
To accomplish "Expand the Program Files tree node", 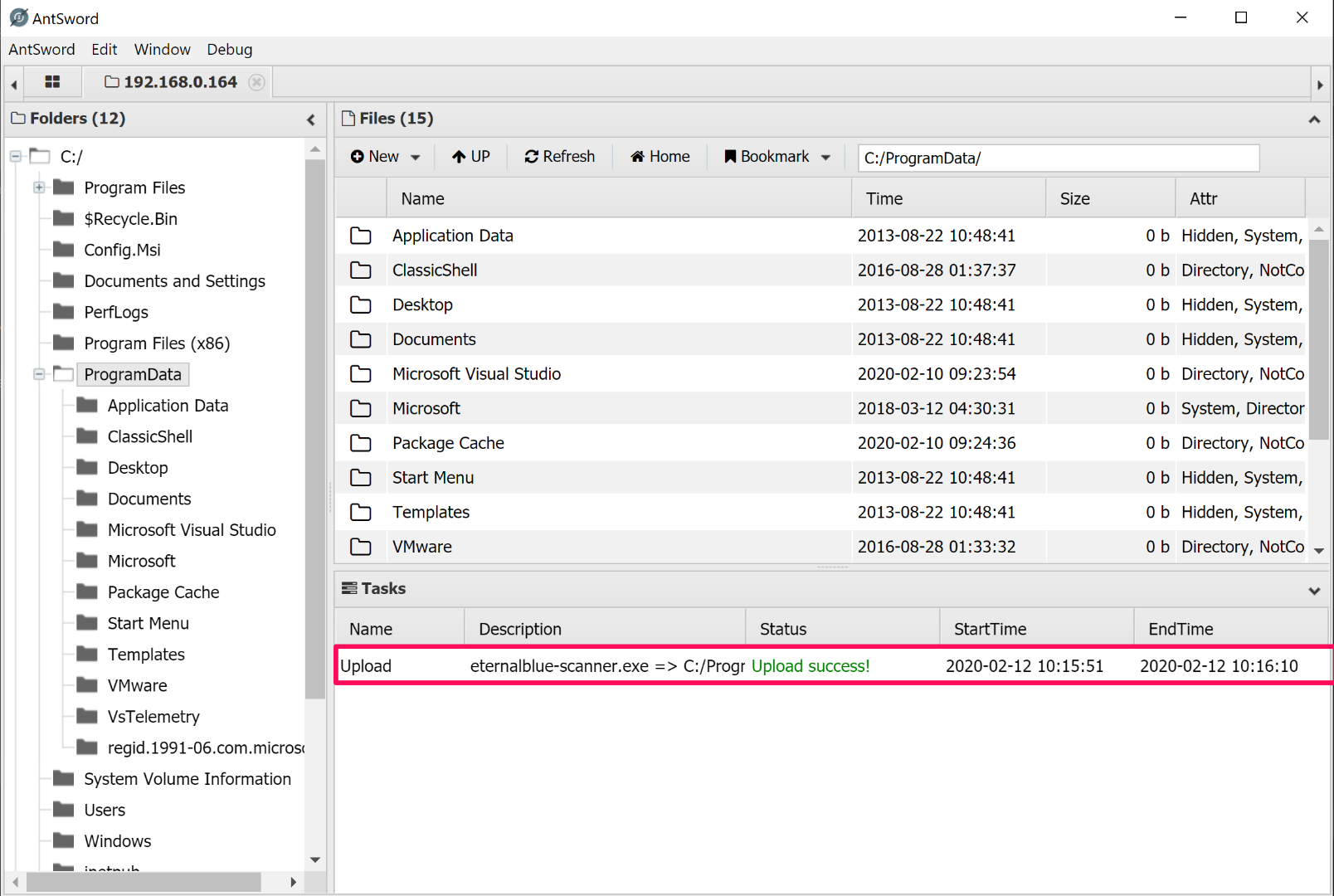I will (39, 187).
